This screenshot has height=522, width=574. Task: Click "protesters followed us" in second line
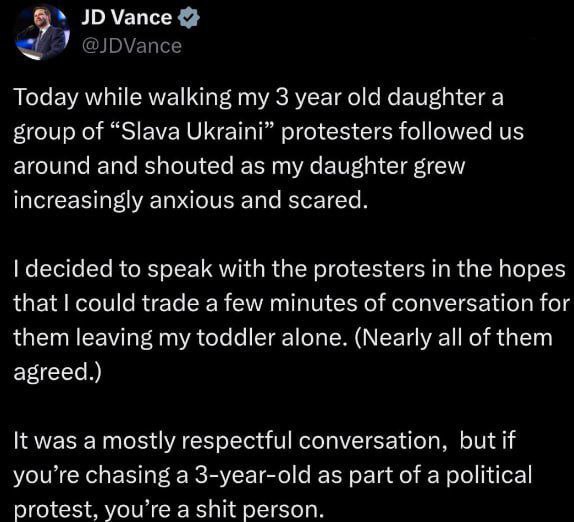tap(402, 132)
